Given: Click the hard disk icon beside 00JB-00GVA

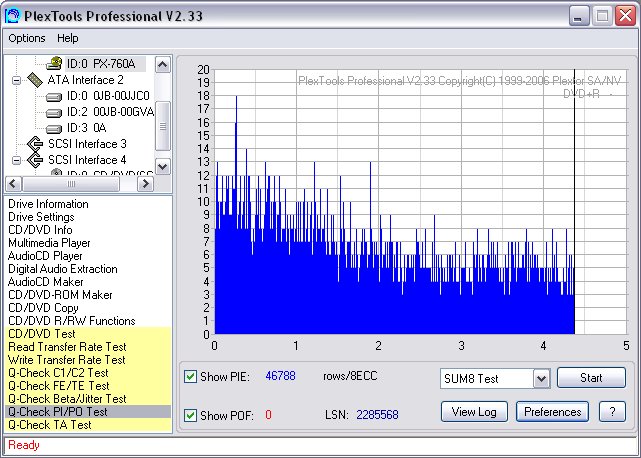Looking at the screenshot, I should pyautogui.click(x=54, y=113).
